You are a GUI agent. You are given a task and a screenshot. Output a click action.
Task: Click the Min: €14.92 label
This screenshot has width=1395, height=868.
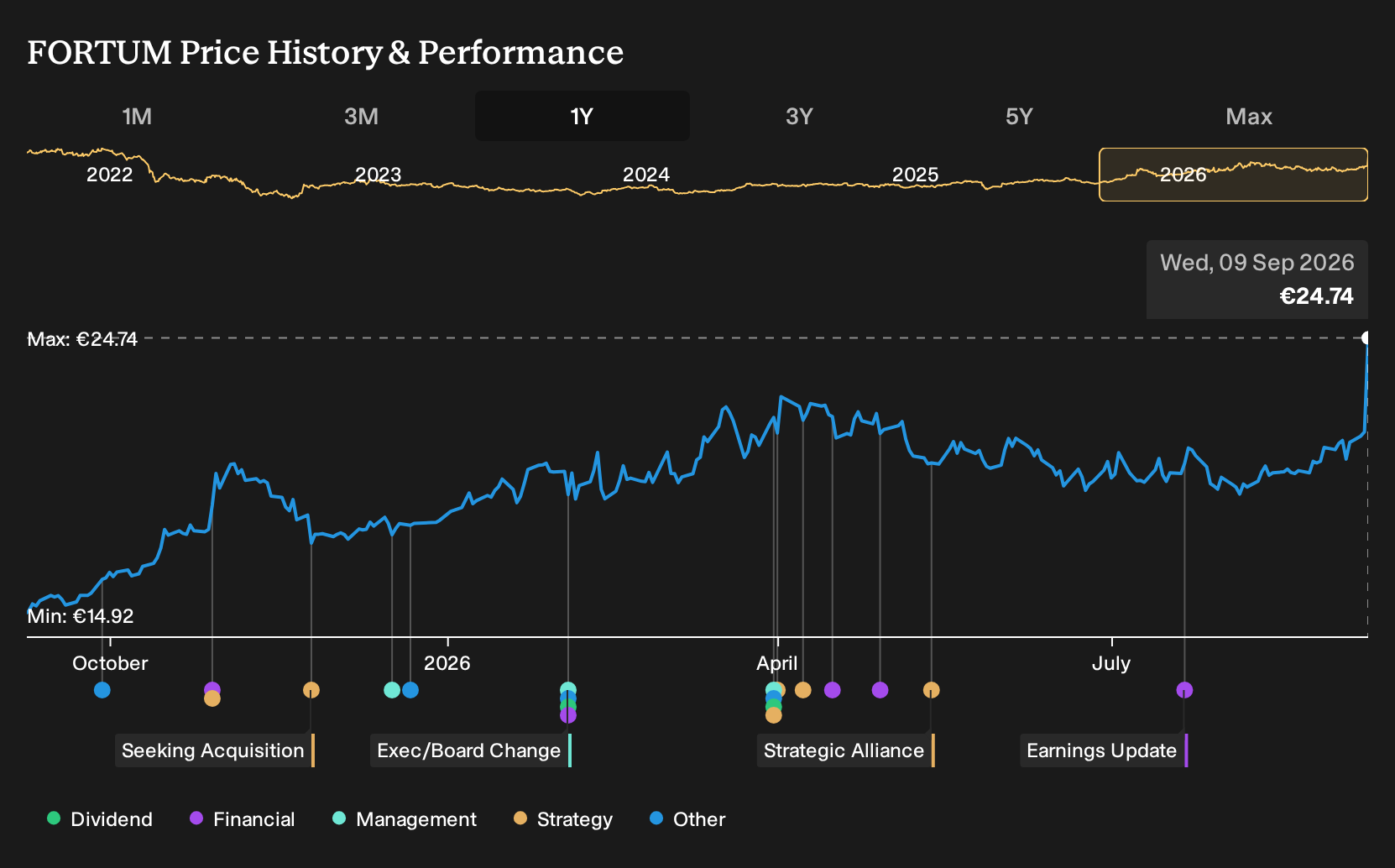(81, 616)
